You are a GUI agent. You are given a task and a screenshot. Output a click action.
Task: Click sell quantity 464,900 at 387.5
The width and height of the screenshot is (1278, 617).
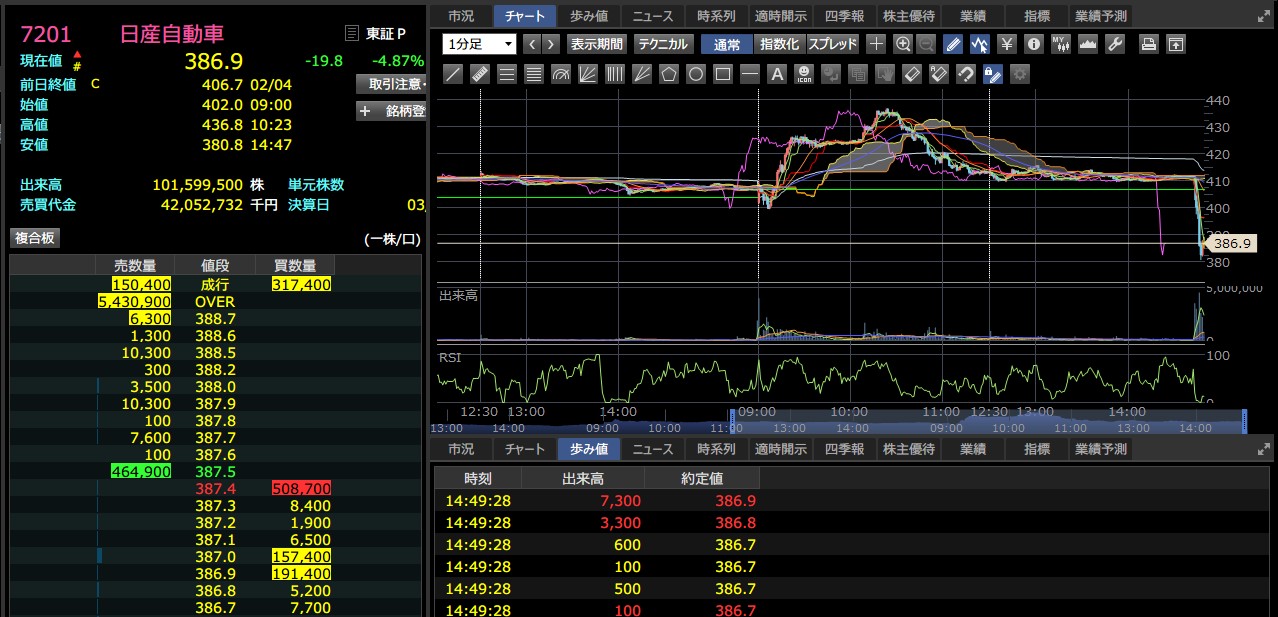[x=139, y=471]
